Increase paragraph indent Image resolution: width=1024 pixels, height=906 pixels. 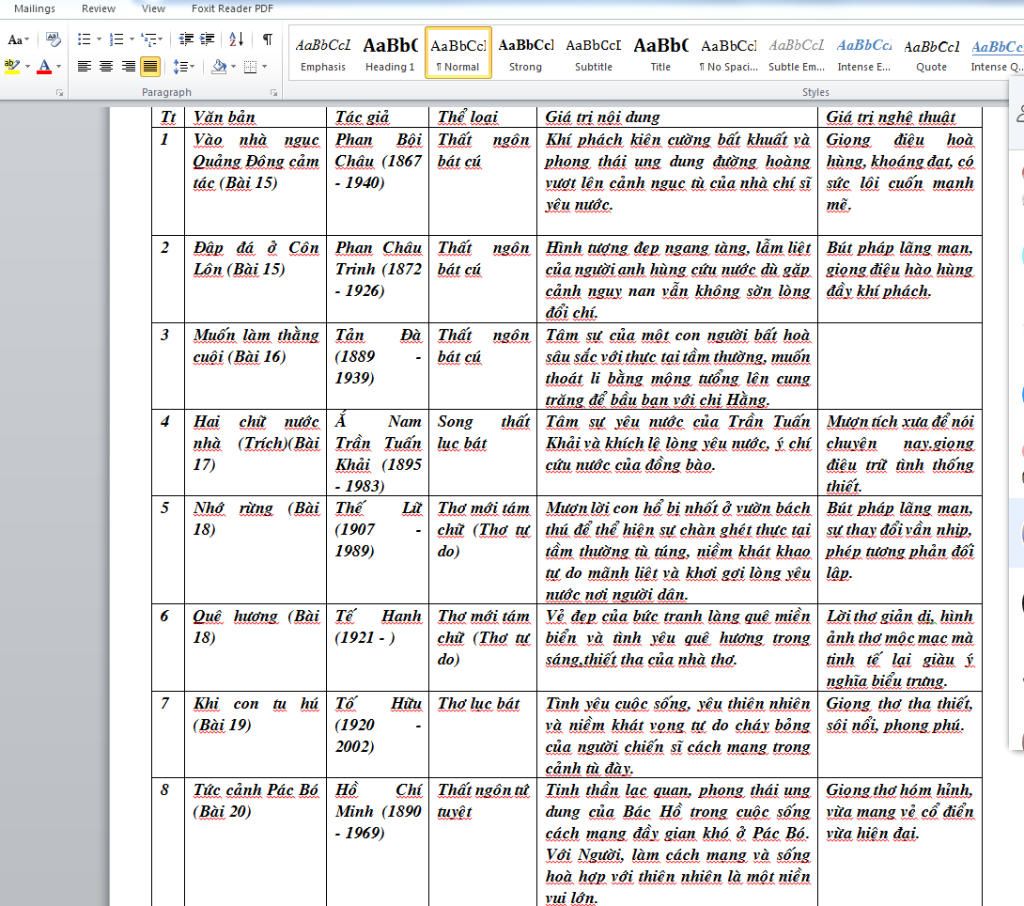pyautogui.click(x=207, y=40)
